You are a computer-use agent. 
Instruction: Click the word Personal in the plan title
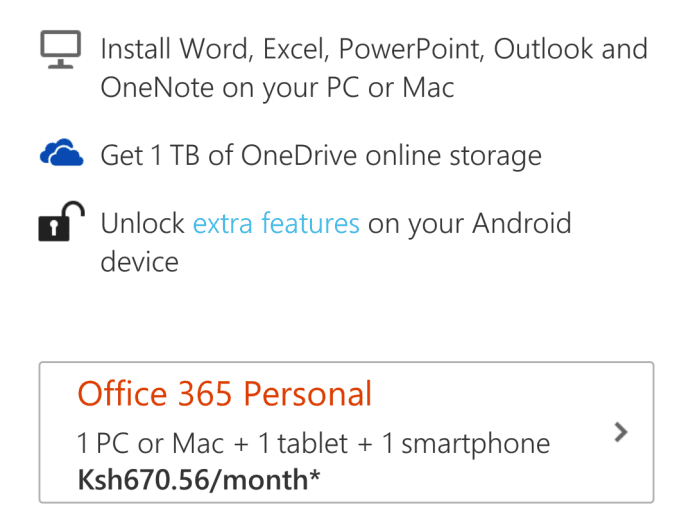pos(308,393)
